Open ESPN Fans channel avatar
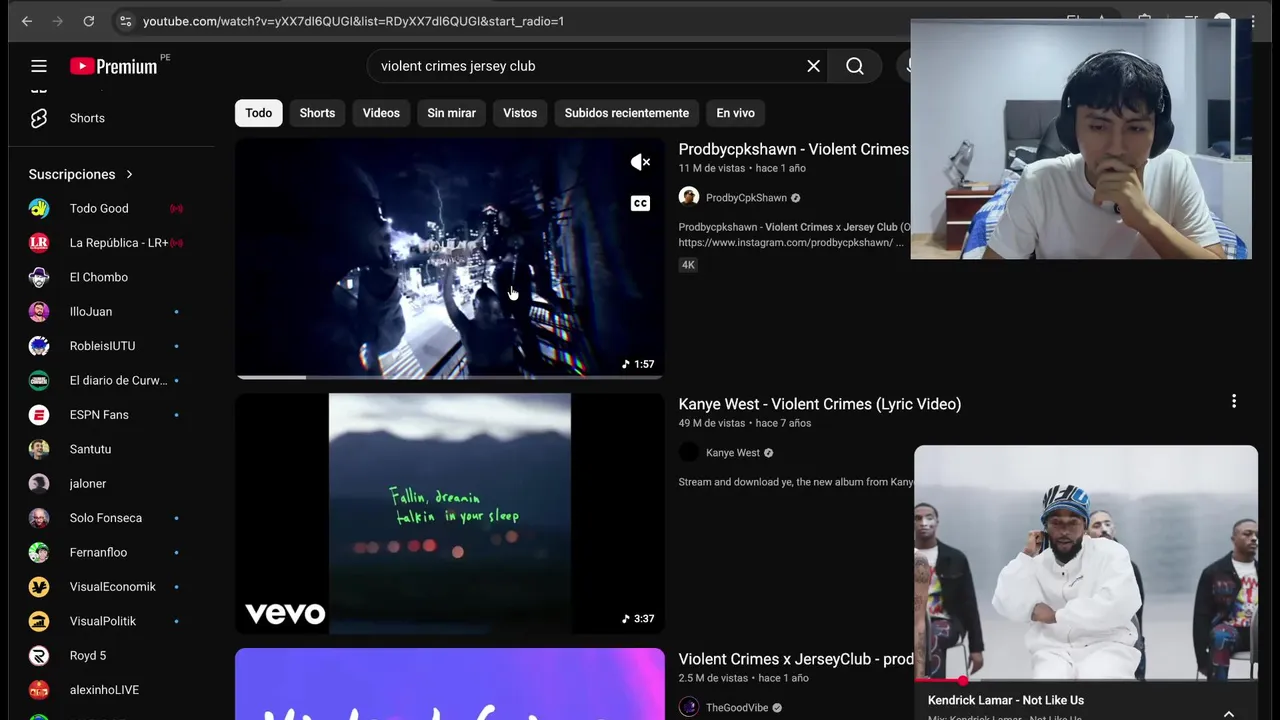 (39, 415)
